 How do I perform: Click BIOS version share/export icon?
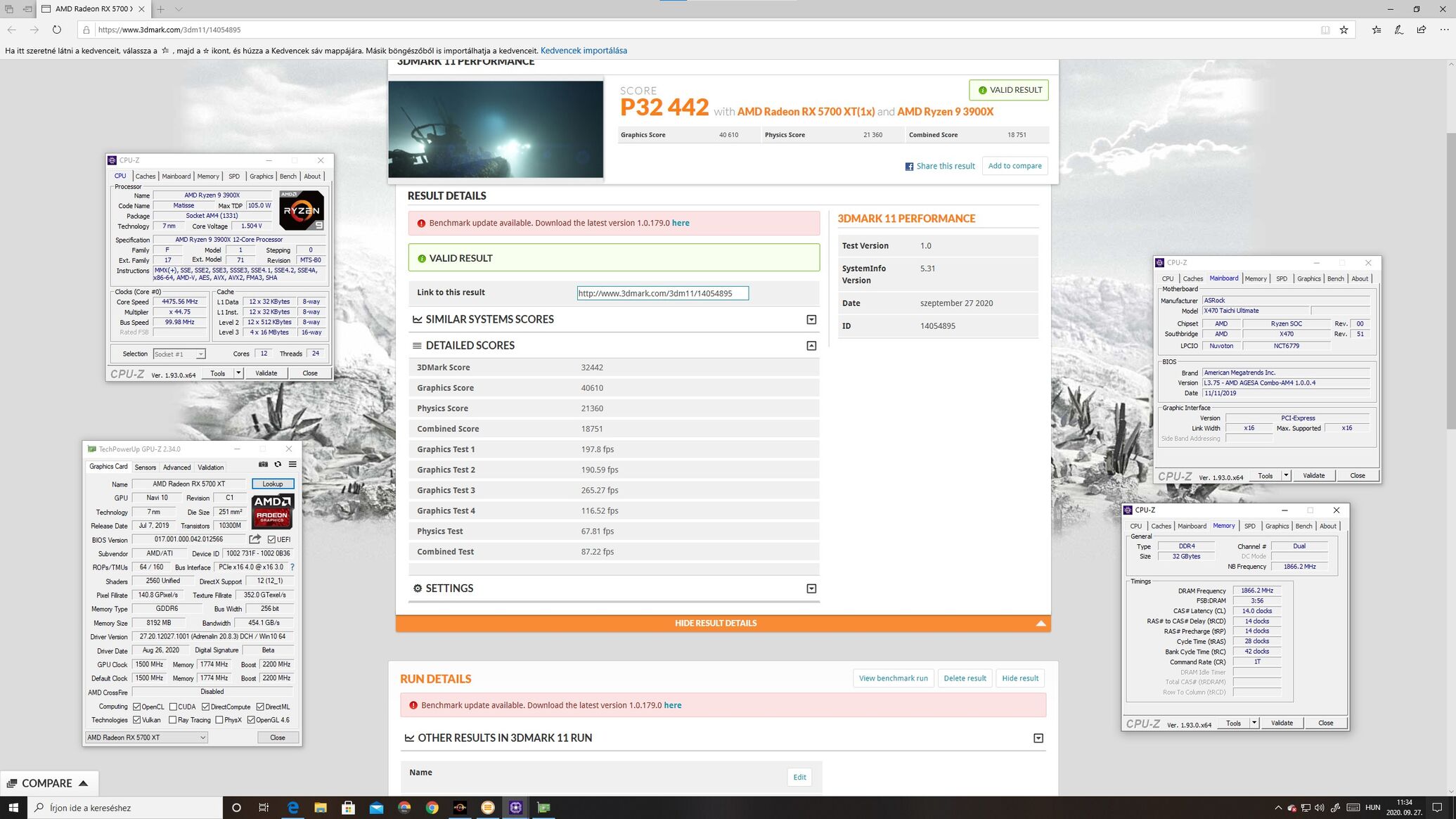point(255,539)
